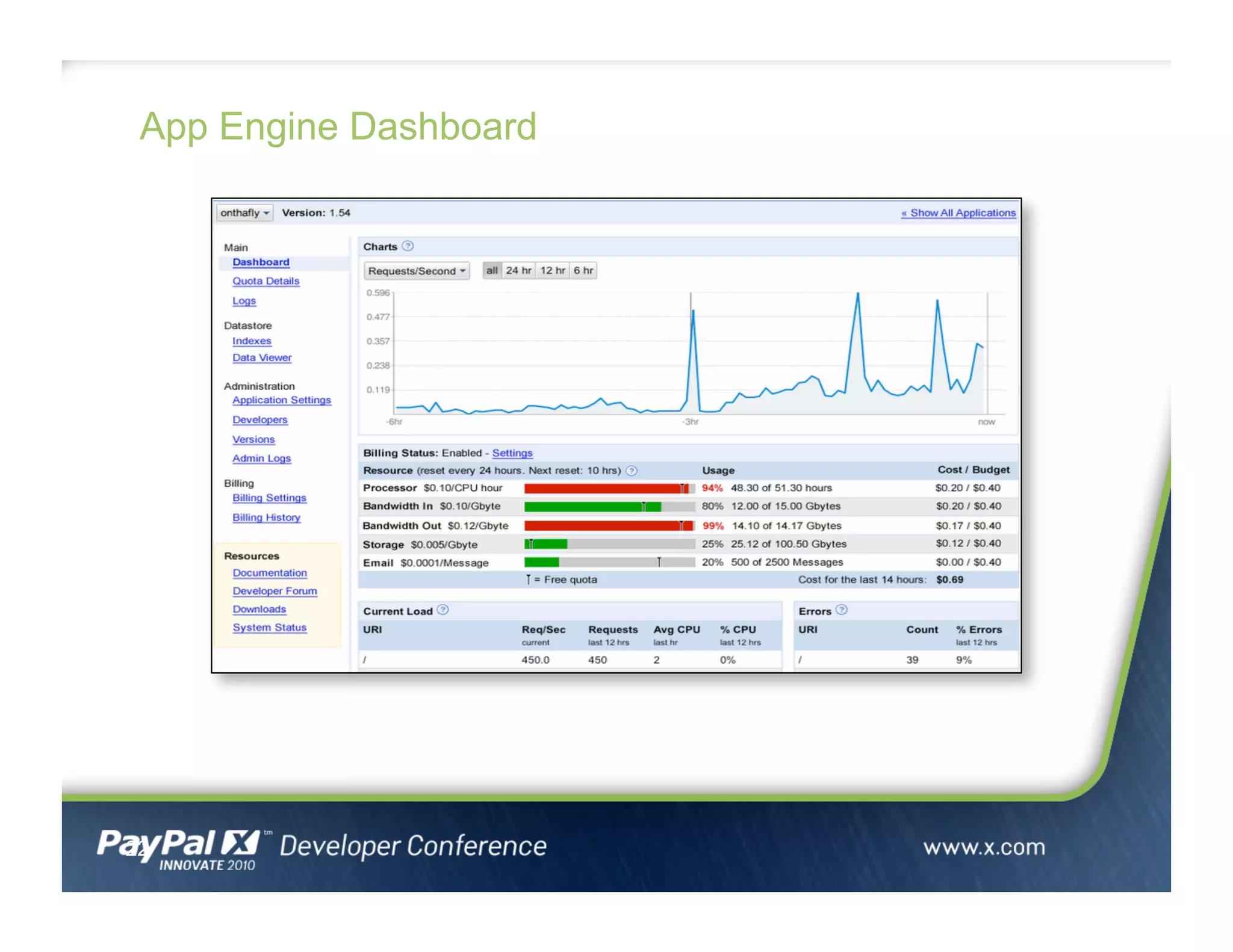Open the Dashboard link
The image size is (1233, 952).
coord(261,262)
